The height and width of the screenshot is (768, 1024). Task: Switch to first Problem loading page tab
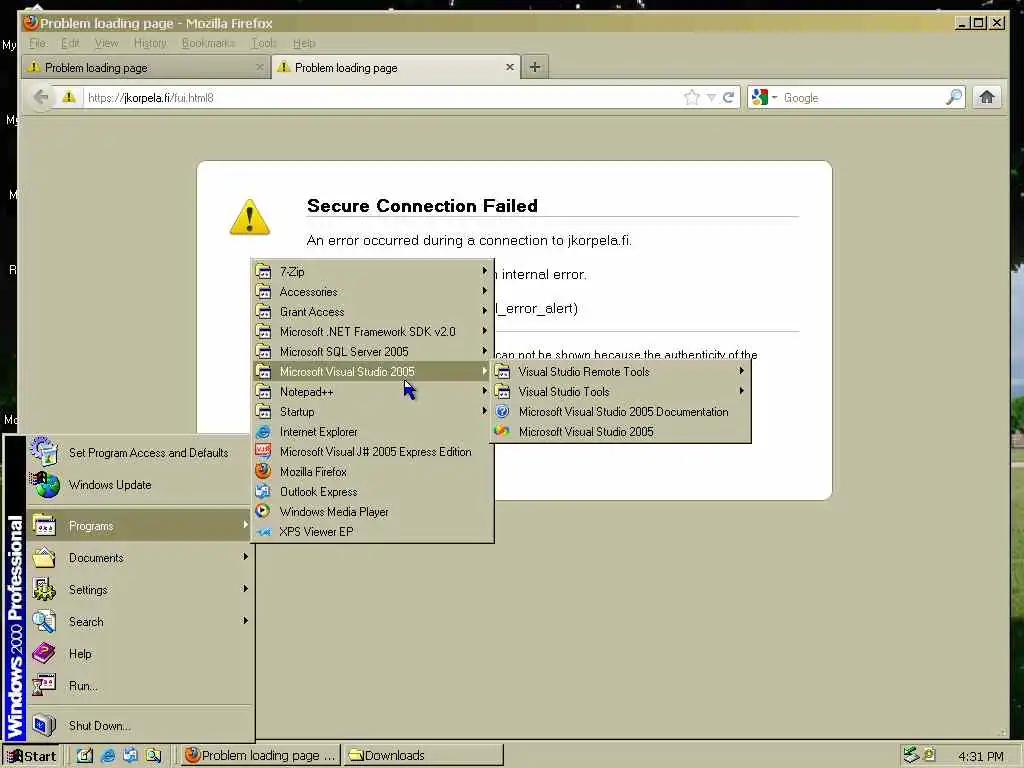[145, 67]
